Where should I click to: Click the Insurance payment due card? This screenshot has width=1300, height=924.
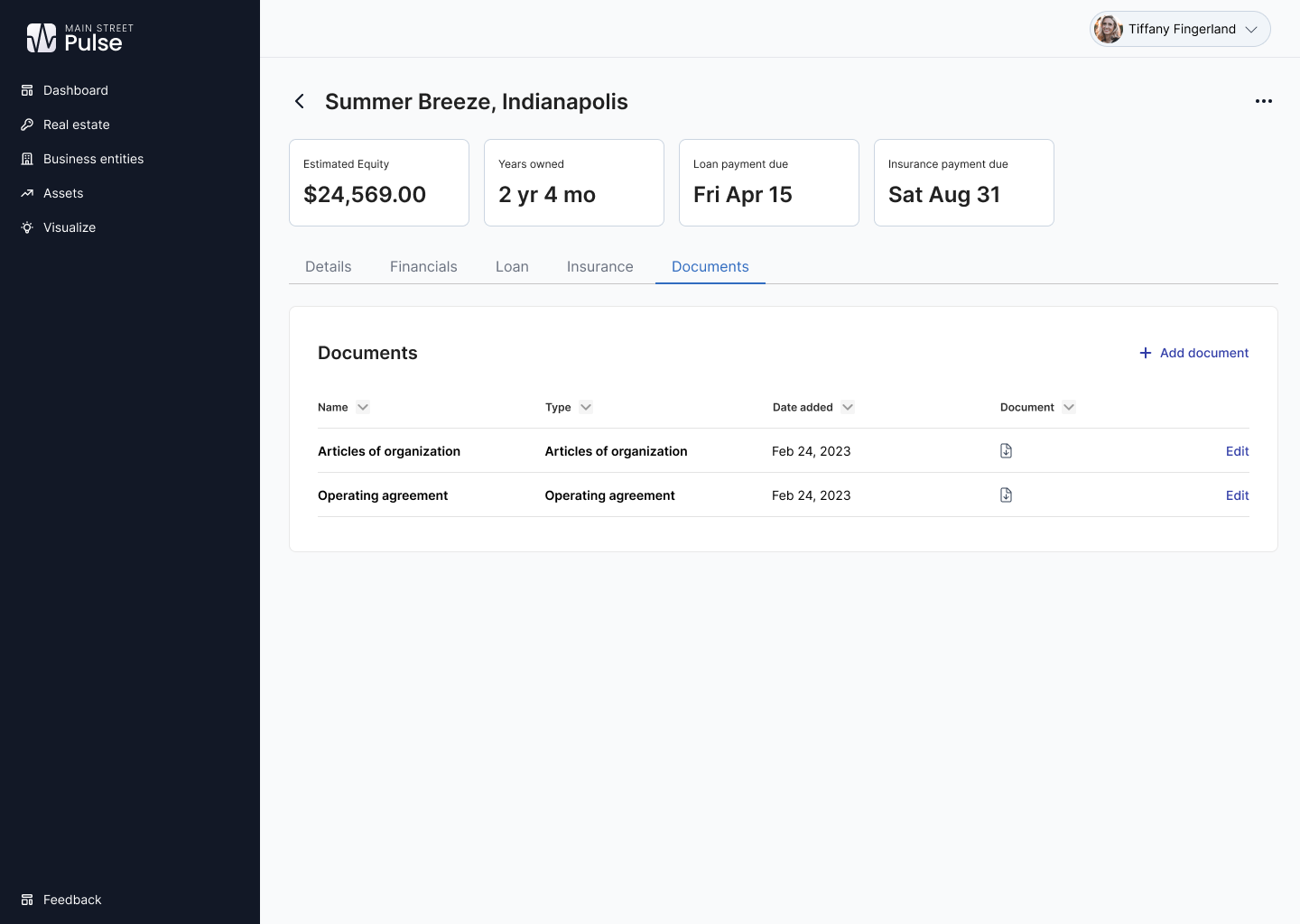coord(964,182)
